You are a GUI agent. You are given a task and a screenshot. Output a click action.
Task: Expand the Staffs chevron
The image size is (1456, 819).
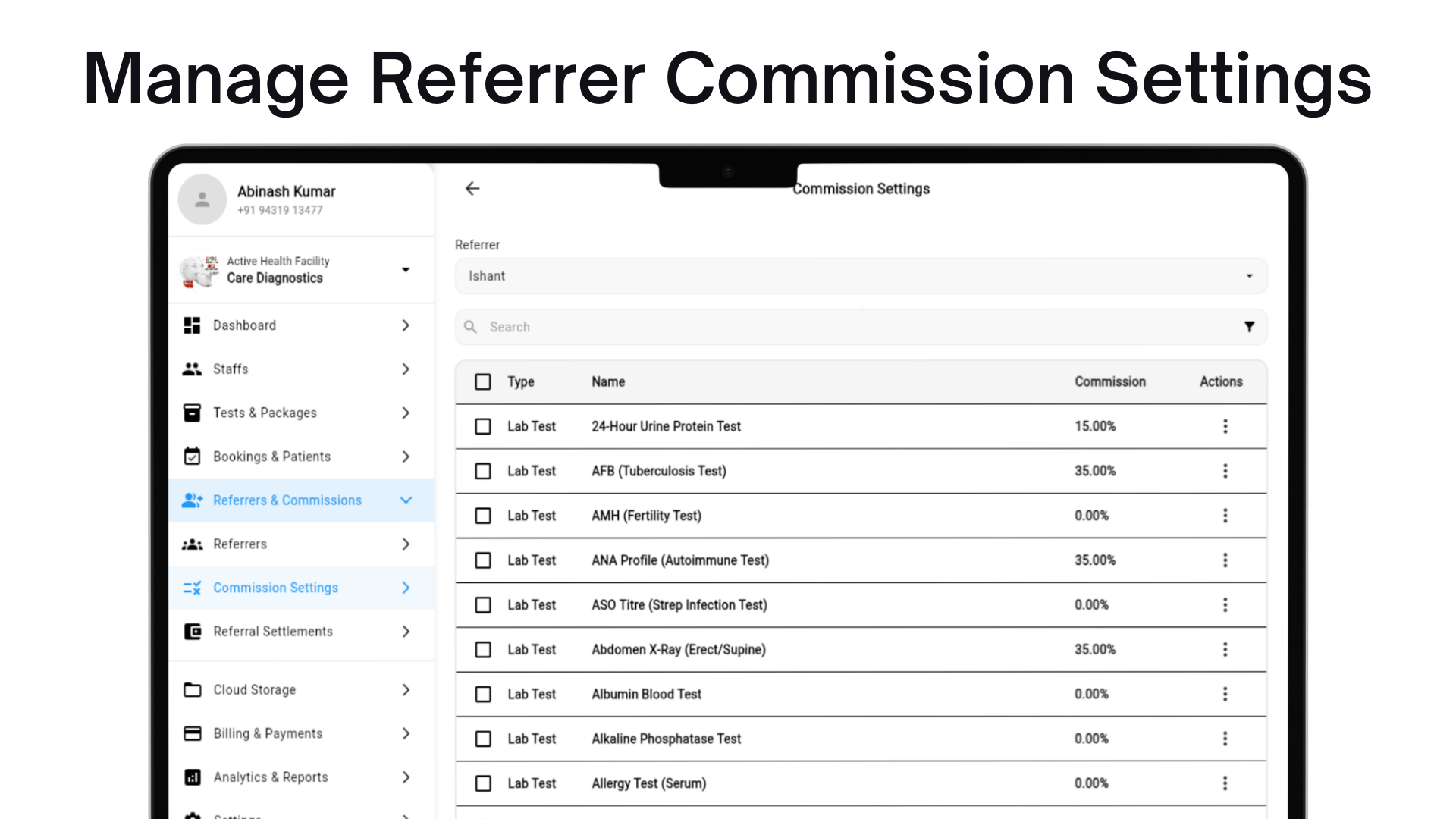(x=406, y=369)
